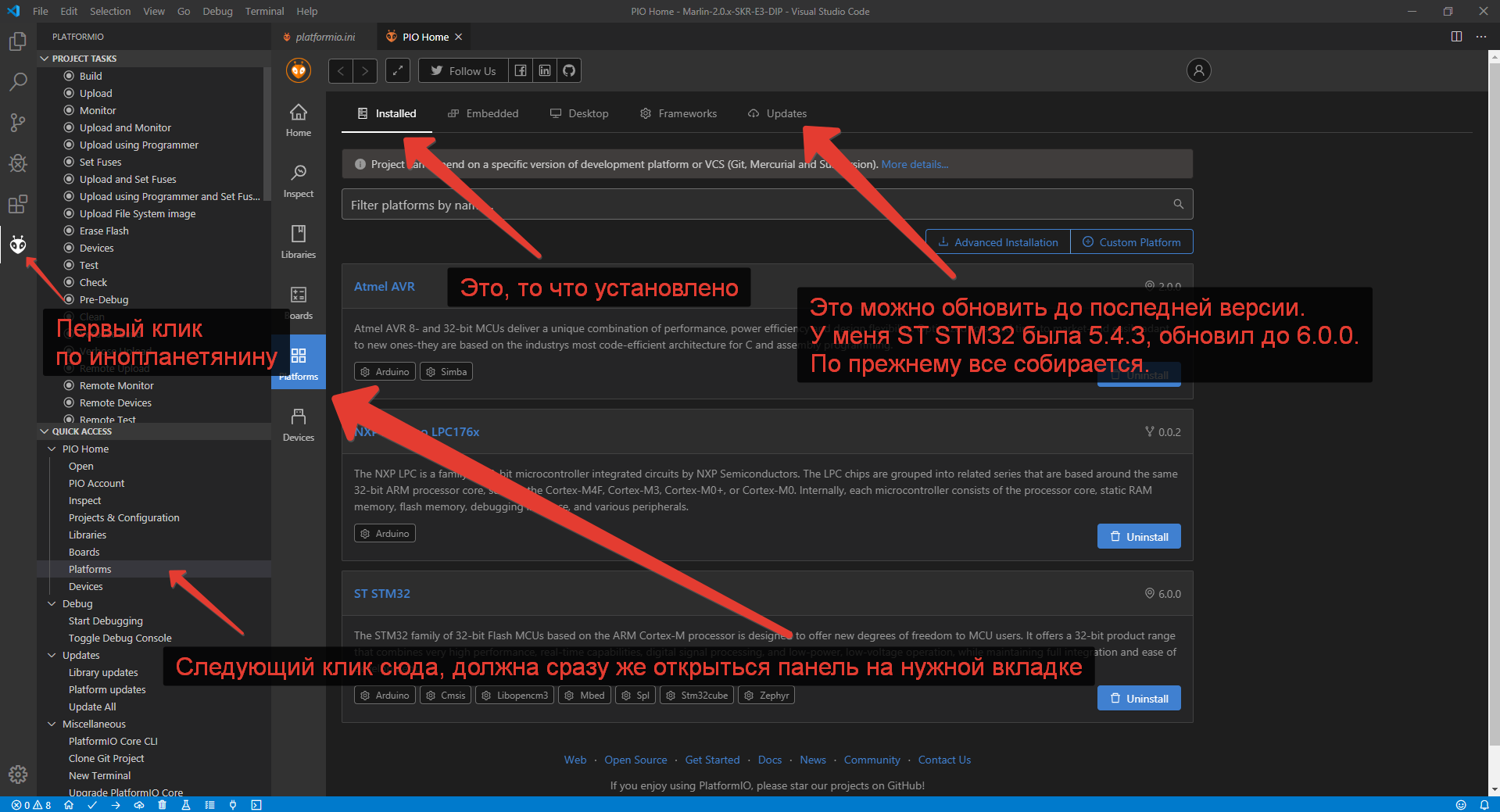Click the split editor icon
1500x812 pixels.
[x=1456, y=37]
